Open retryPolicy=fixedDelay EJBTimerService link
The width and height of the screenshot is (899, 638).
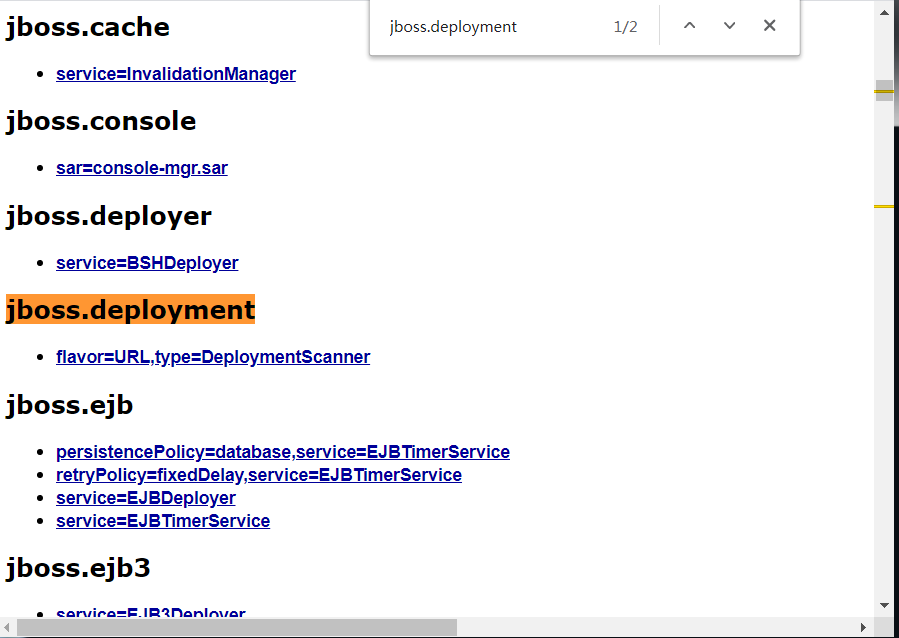pos(259,475)
